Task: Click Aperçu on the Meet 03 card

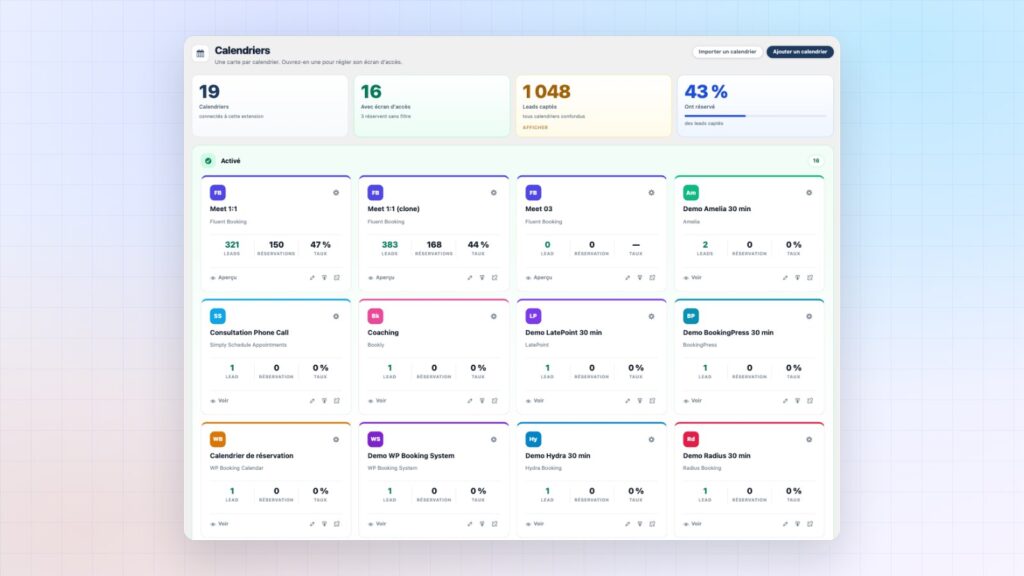Action: pyautogui.click(x=539, y=278)
